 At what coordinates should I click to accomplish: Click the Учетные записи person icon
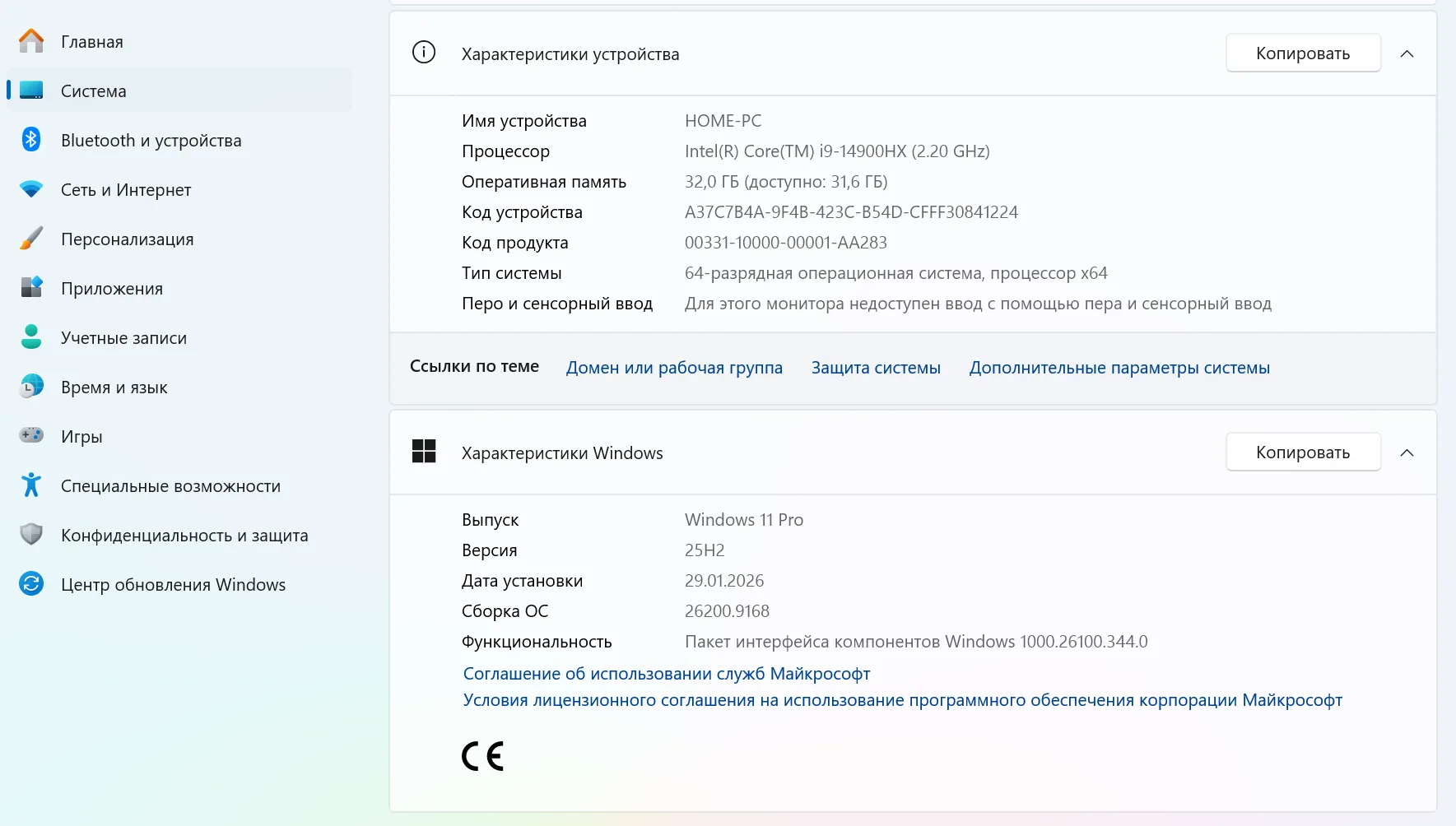[x=31, y=337]
